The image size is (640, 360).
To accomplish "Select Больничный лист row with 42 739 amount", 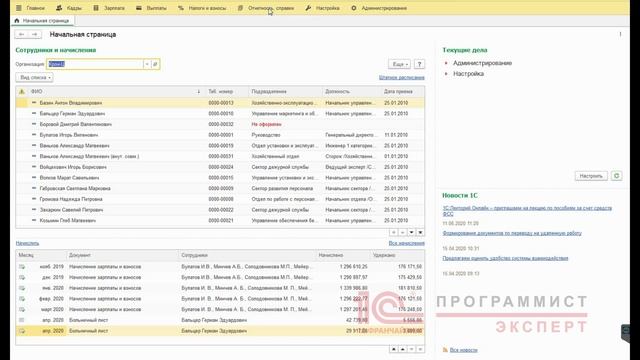I will [x=220, y=320].
